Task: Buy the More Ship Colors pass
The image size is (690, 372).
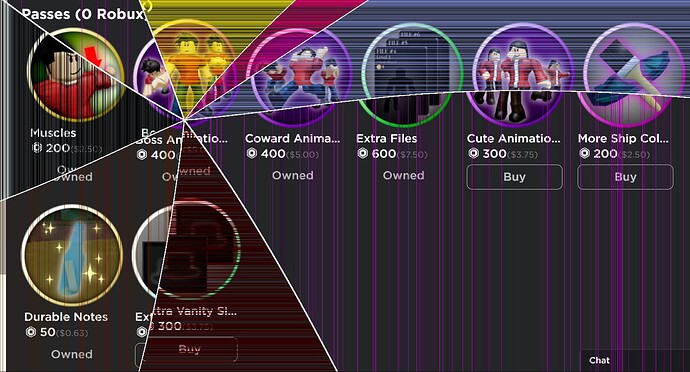Action: [625, 177]
